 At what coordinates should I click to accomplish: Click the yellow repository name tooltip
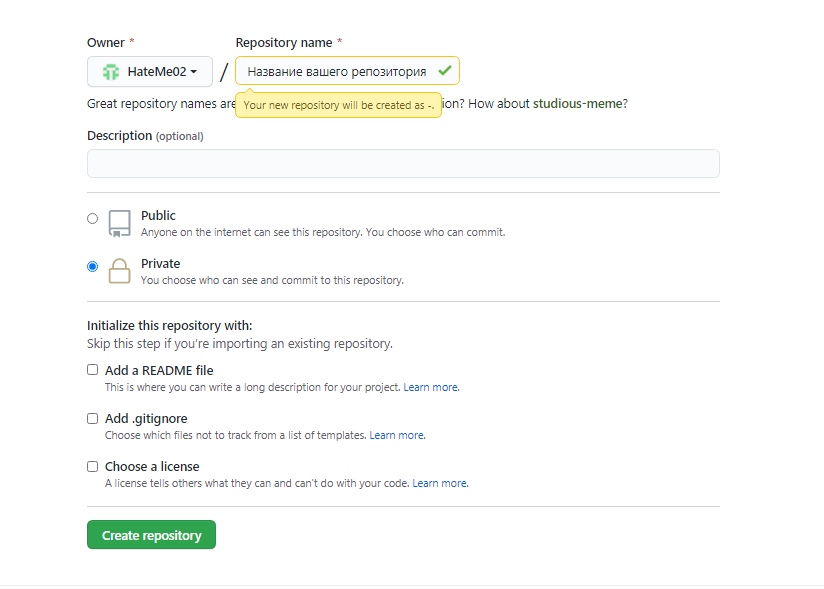[339, 105]
